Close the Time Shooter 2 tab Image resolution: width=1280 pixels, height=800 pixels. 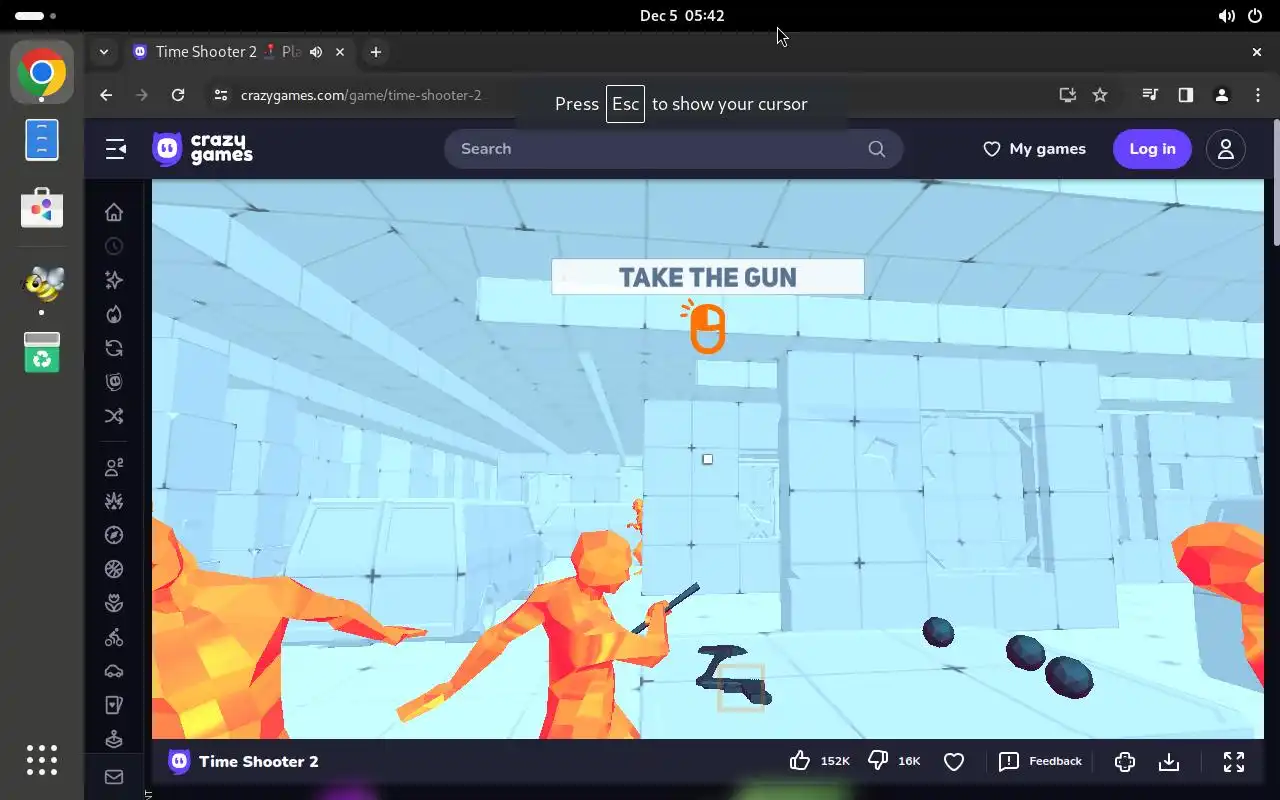pos(341,52)
